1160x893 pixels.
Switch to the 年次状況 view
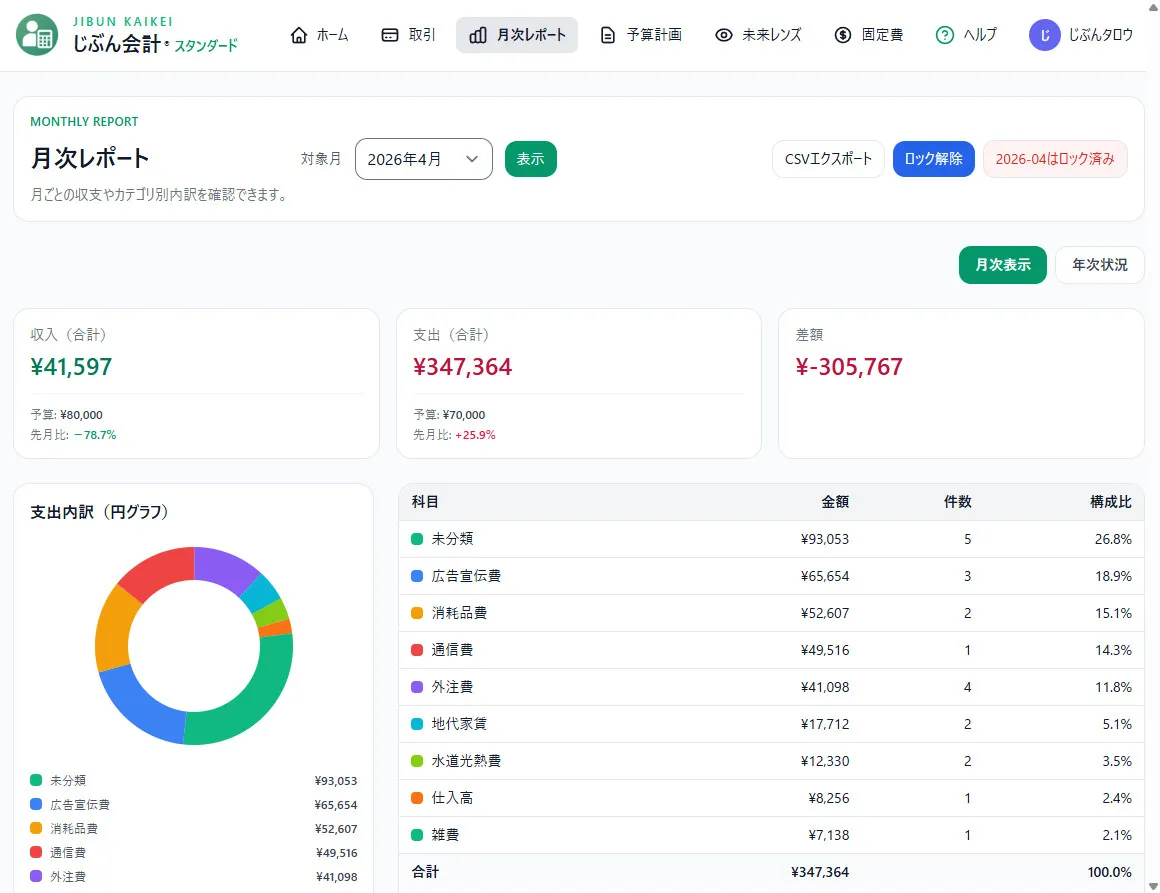point(1099,265)
